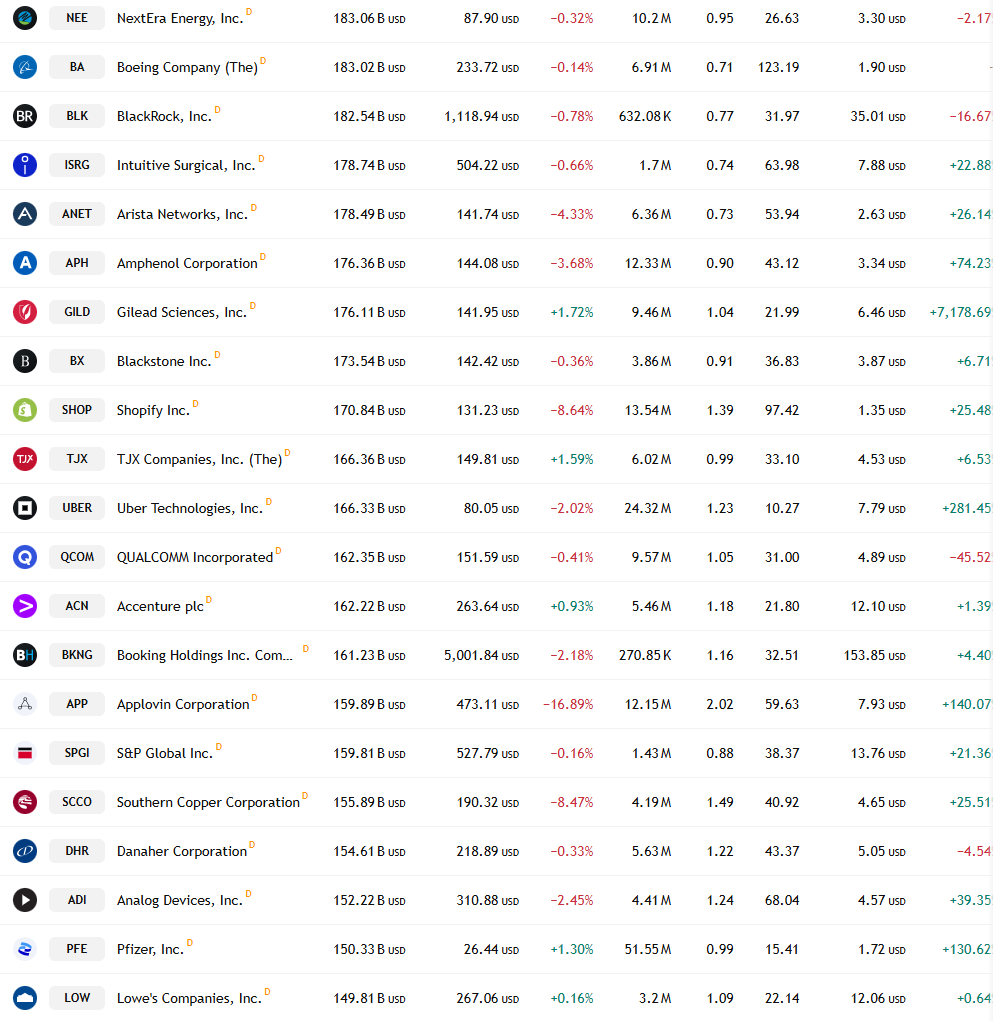Open NextEra Energy, Inc. company link
Viewport: 993px width, 1021px height.
click(180, 18)
